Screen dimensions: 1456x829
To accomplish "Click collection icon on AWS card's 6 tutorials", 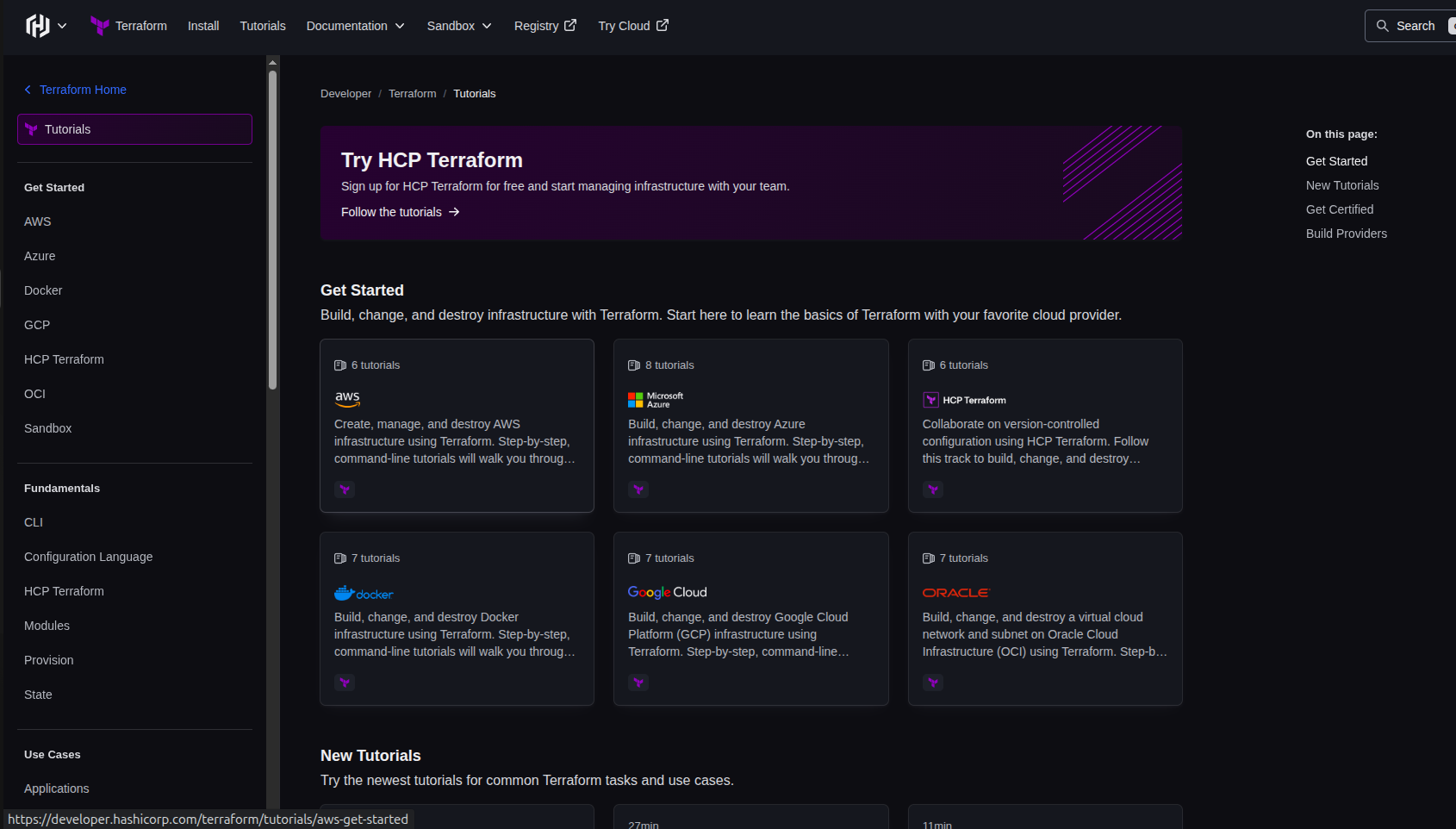I will [340, 365].
